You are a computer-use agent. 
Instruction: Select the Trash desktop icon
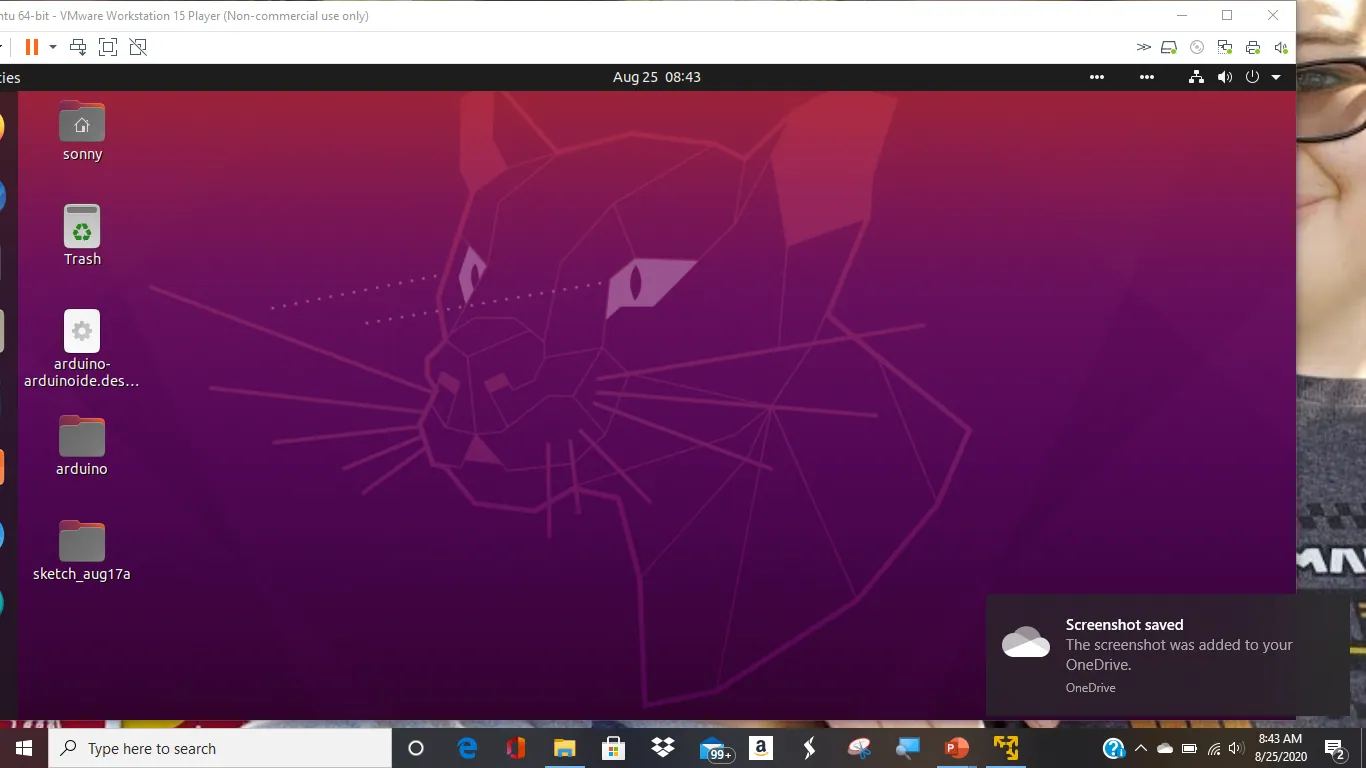82,236
